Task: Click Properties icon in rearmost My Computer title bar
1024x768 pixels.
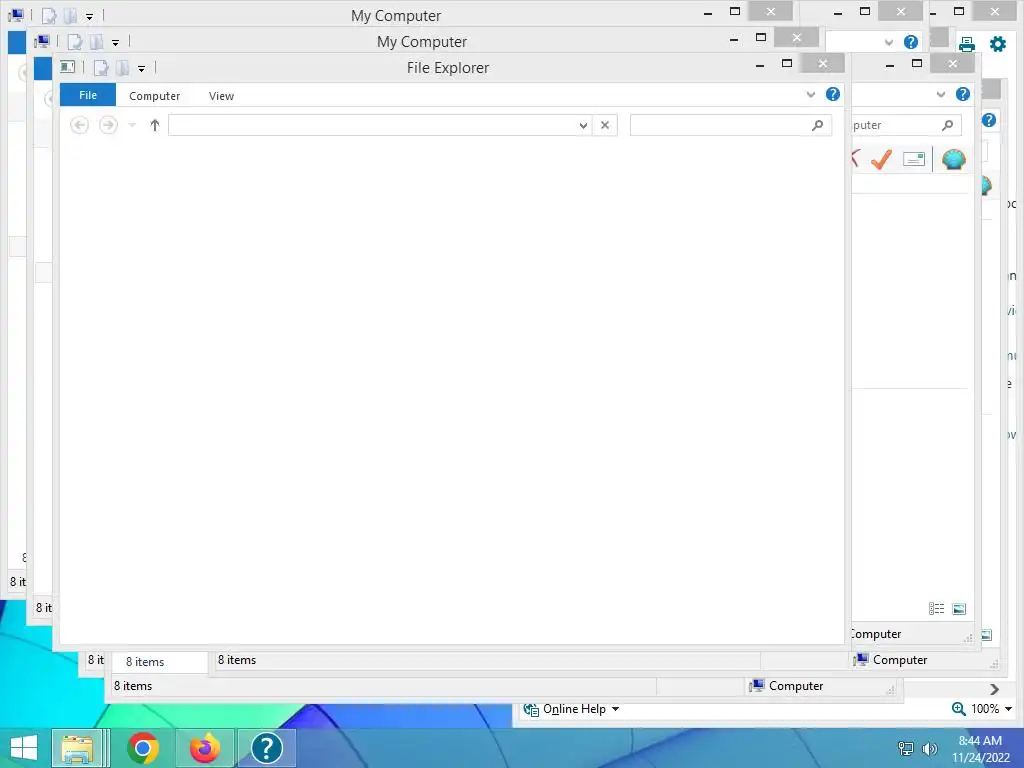Action: [x=49, y=16]
